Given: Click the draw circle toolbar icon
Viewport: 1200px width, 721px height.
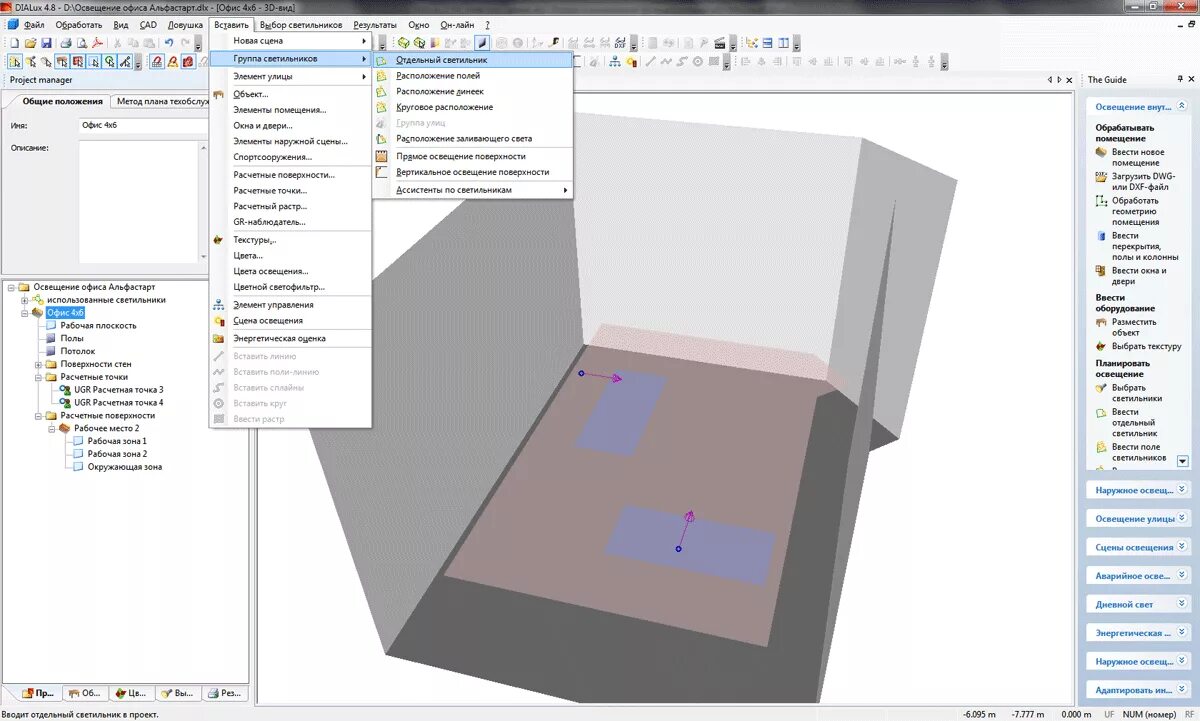Looking at the screenshot, I should click(x=697, y=62).
